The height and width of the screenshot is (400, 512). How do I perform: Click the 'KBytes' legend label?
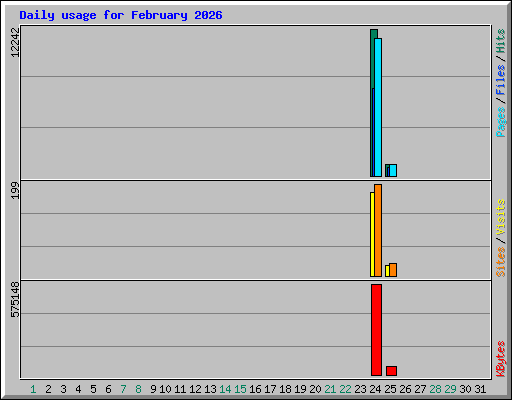point(501,359)
